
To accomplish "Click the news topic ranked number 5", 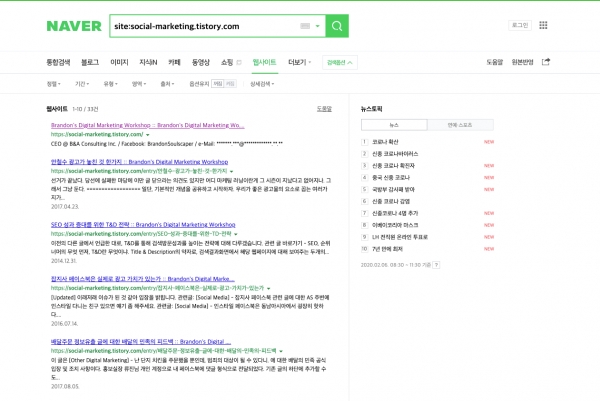I will click(393, 189).
